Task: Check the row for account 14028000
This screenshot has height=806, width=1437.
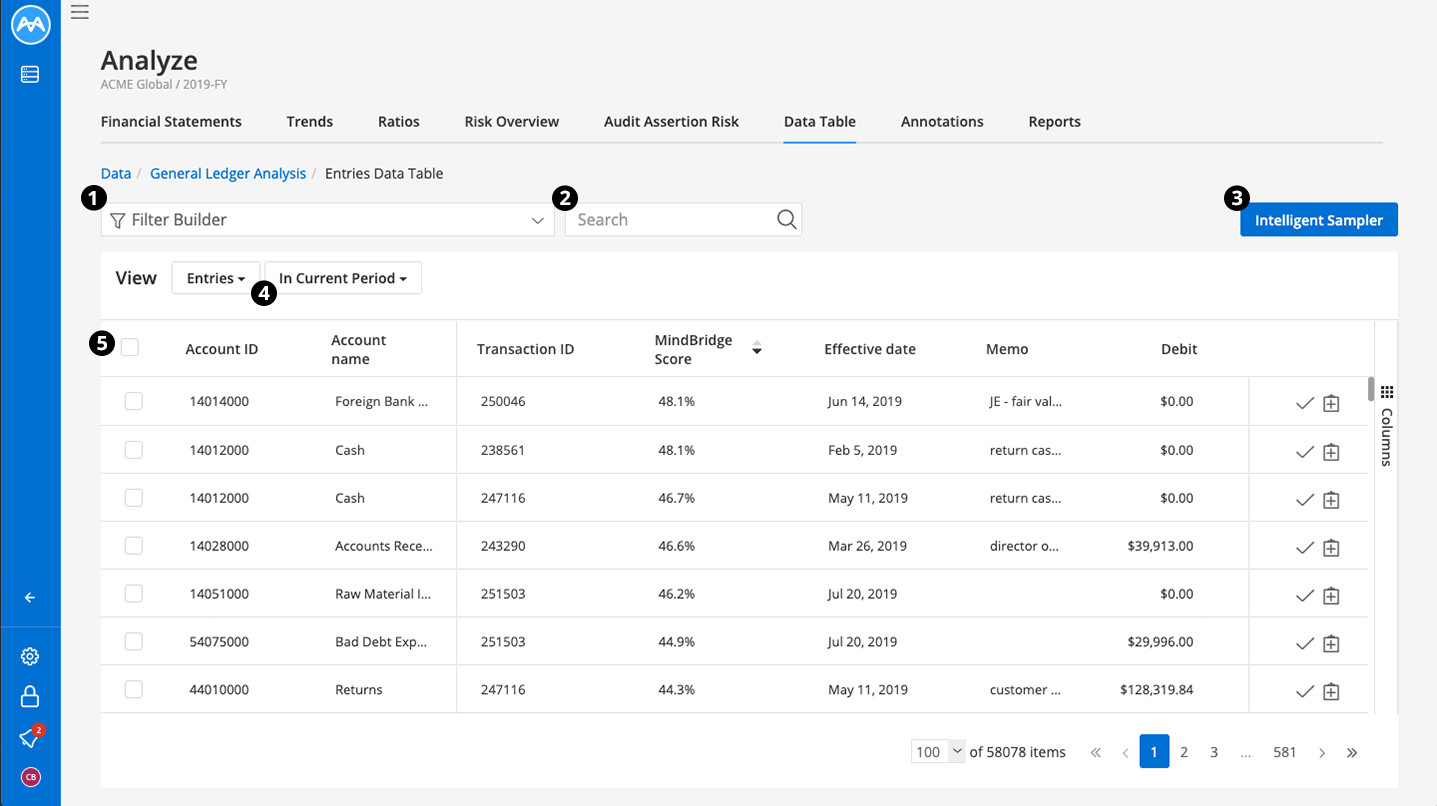Action: click(x=134, y=545)
